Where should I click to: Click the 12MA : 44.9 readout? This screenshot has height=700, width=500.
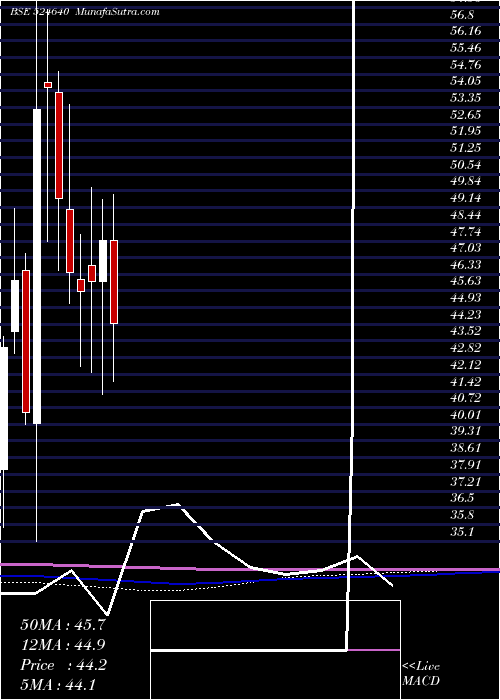click(x=63, y=644)
